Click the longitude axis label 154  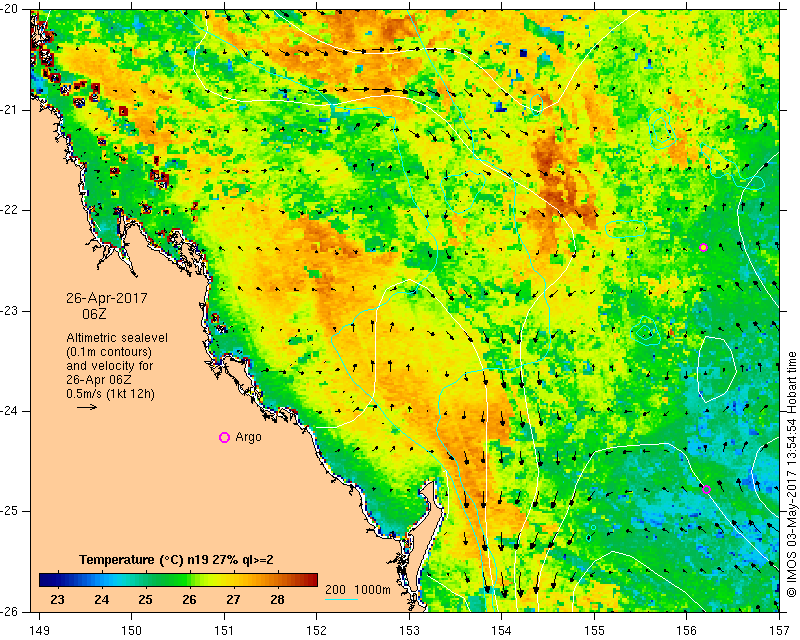point(502,631)
